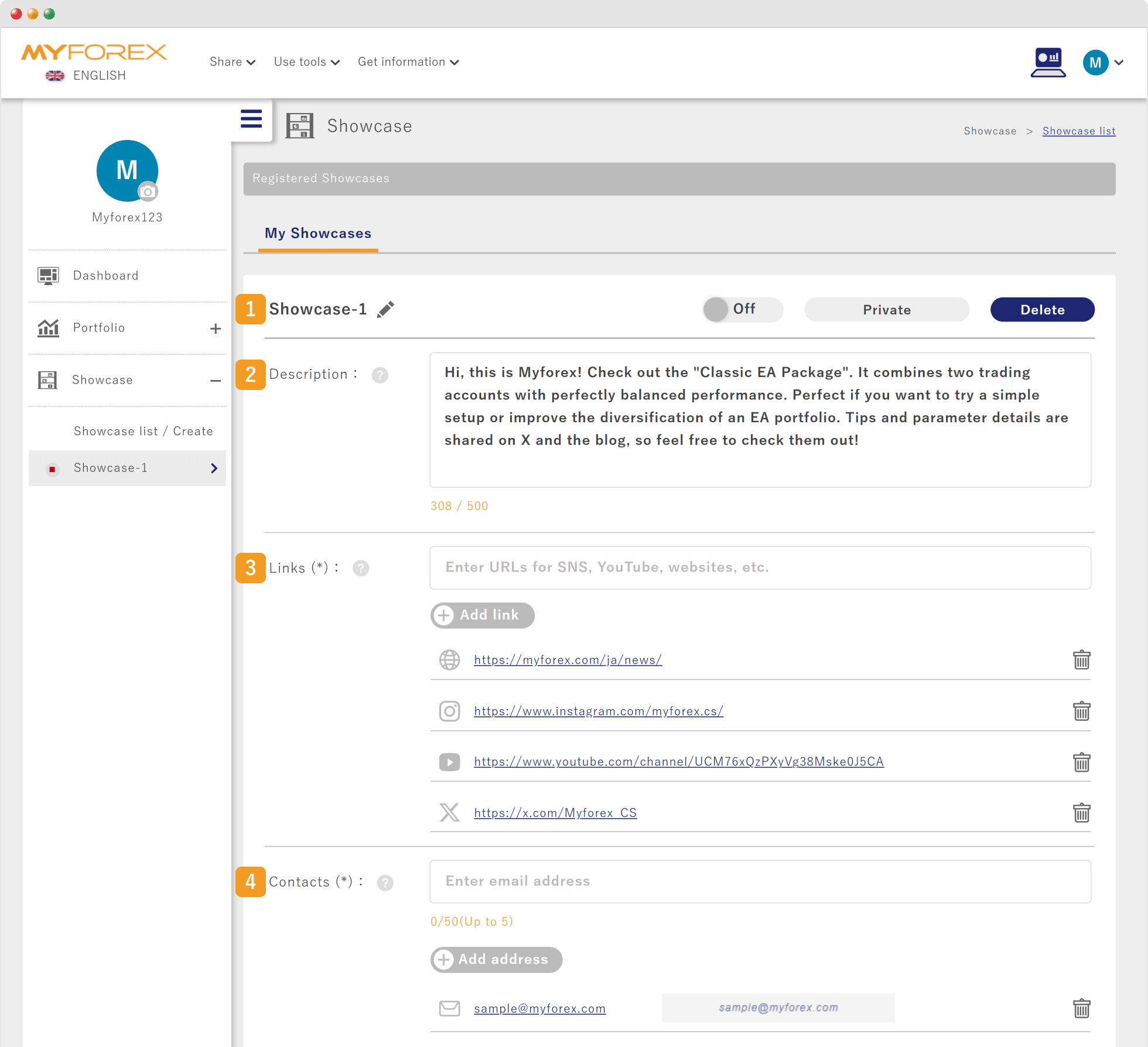Remove the X.com link via its trash icon
The width and height of the screenshot is (1148, 1047).
coord(1081,813)
